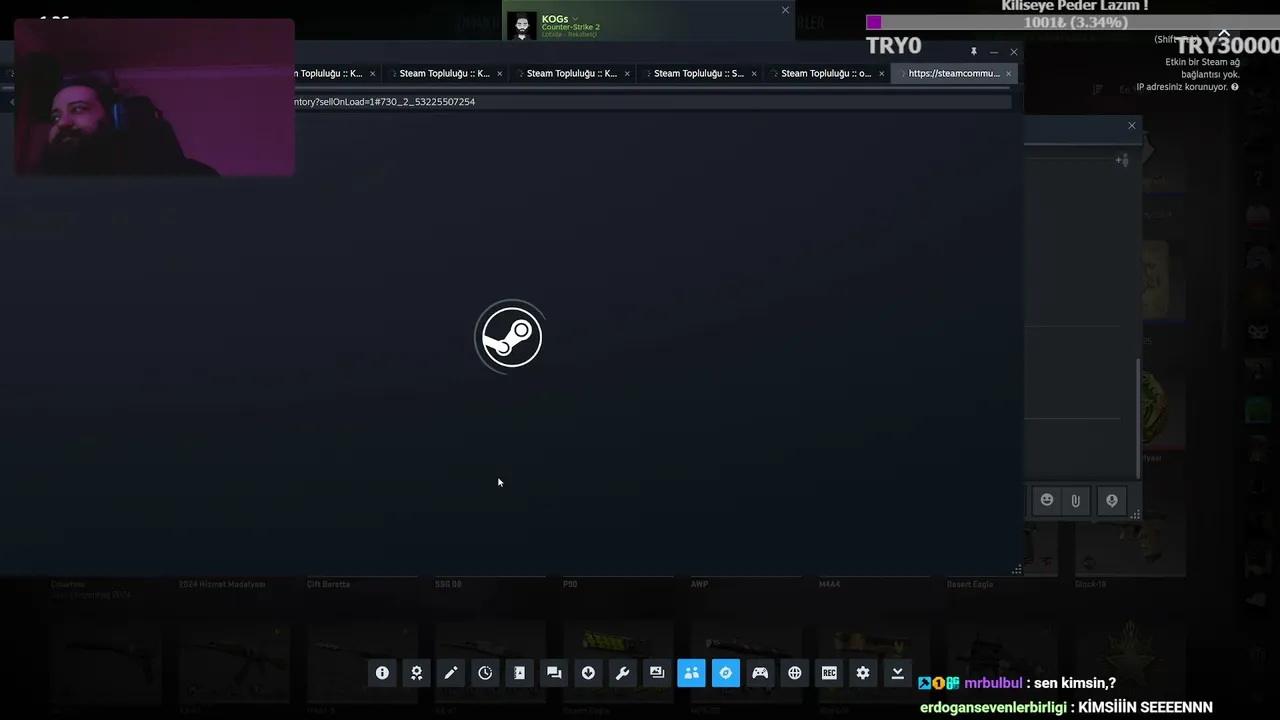
Task: Close the friends chat panel
Action: coord(1132,125)
